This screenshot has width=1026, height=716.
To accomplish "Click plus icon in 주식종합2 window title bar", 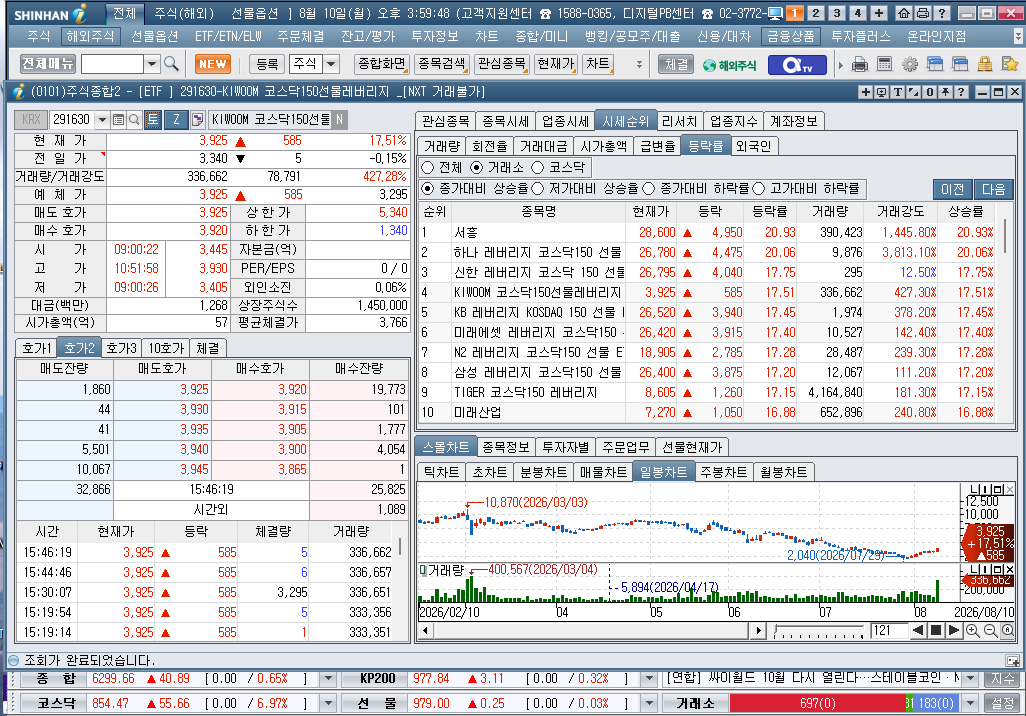I will pyautogui.click(x=866, y=92).
